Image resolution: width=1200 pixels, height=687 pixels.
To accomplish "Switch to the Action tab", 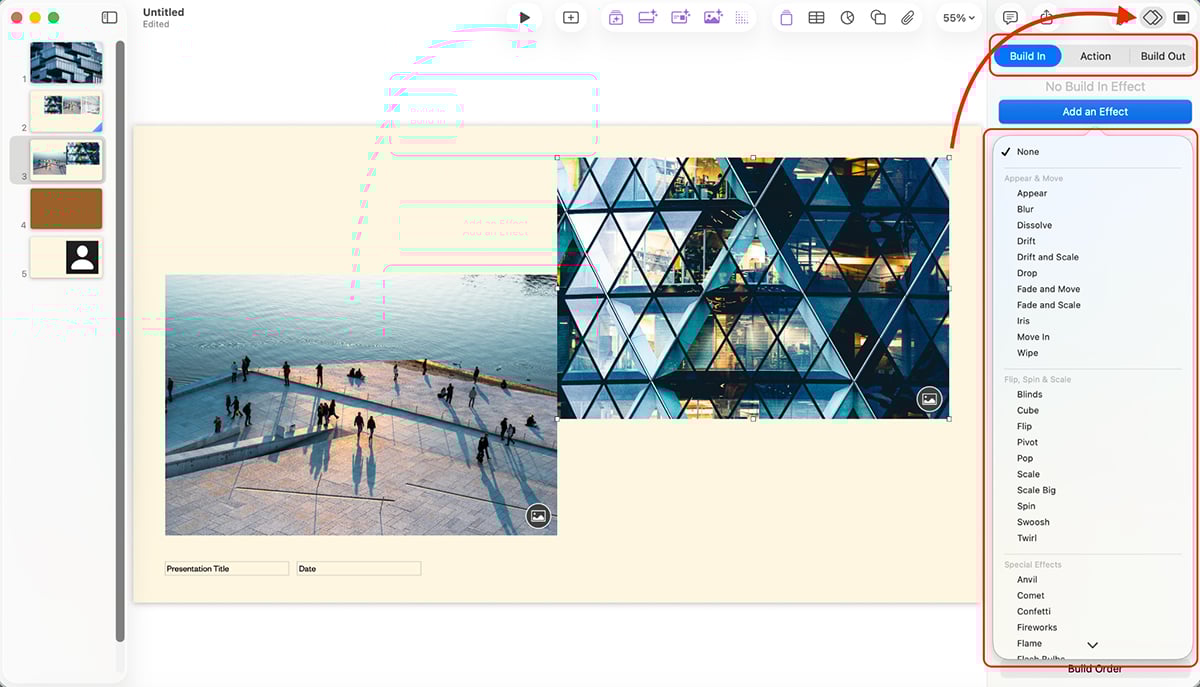I will [x=1095, y=56].
